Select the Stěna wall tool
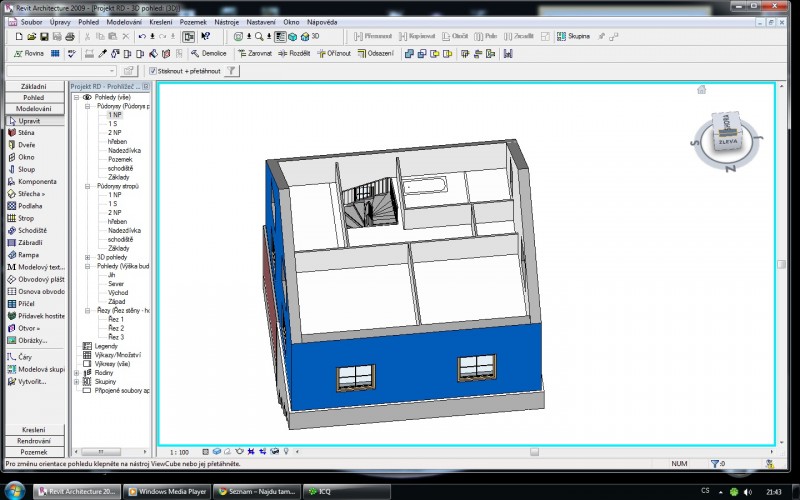Image resolution: width=800 pixels, height=500 pixels. point(27,132)
